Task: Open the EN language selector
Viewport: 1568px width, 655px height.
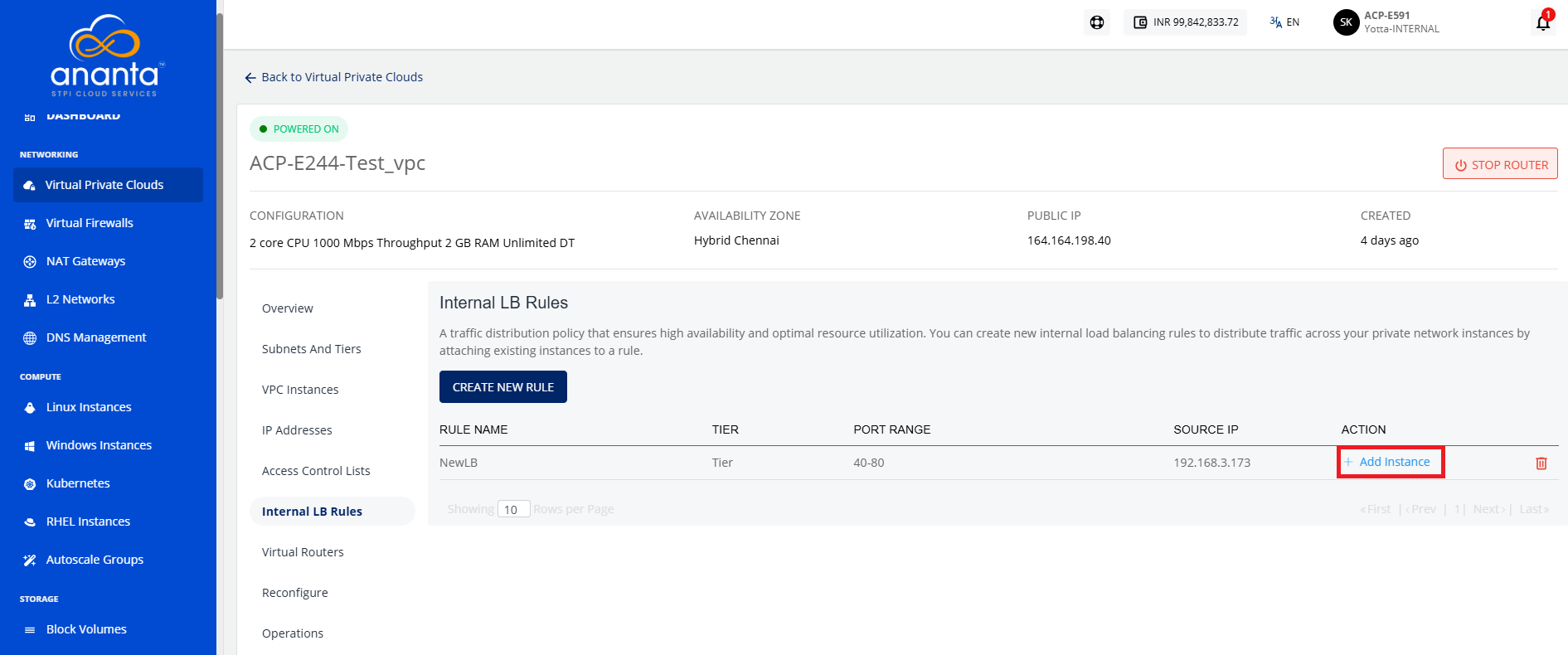Action: 1284,22
